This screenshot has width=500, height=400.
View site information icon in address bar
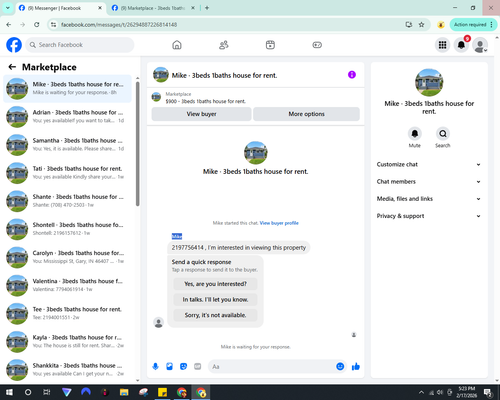[53, 24]
